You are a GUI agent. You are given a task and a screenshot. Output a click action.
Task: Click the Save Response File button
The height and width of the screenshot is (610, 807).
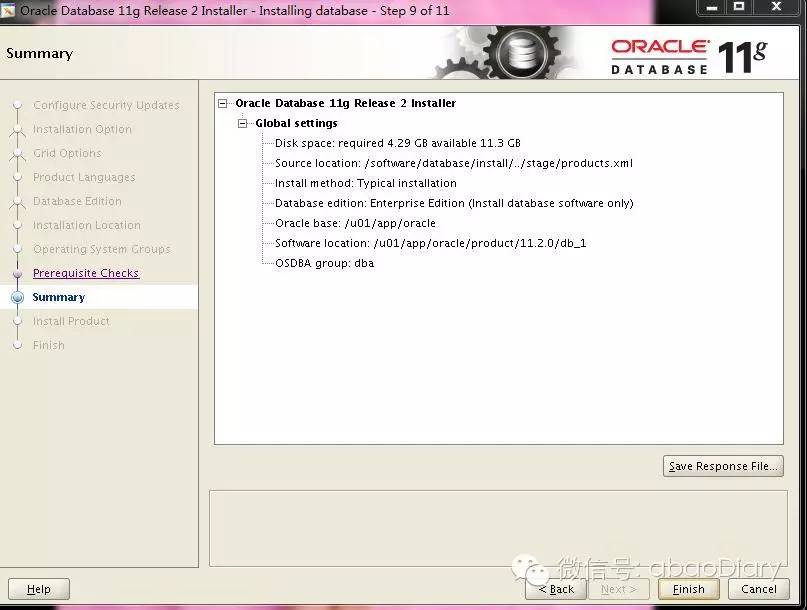click(x=723, y=466)
